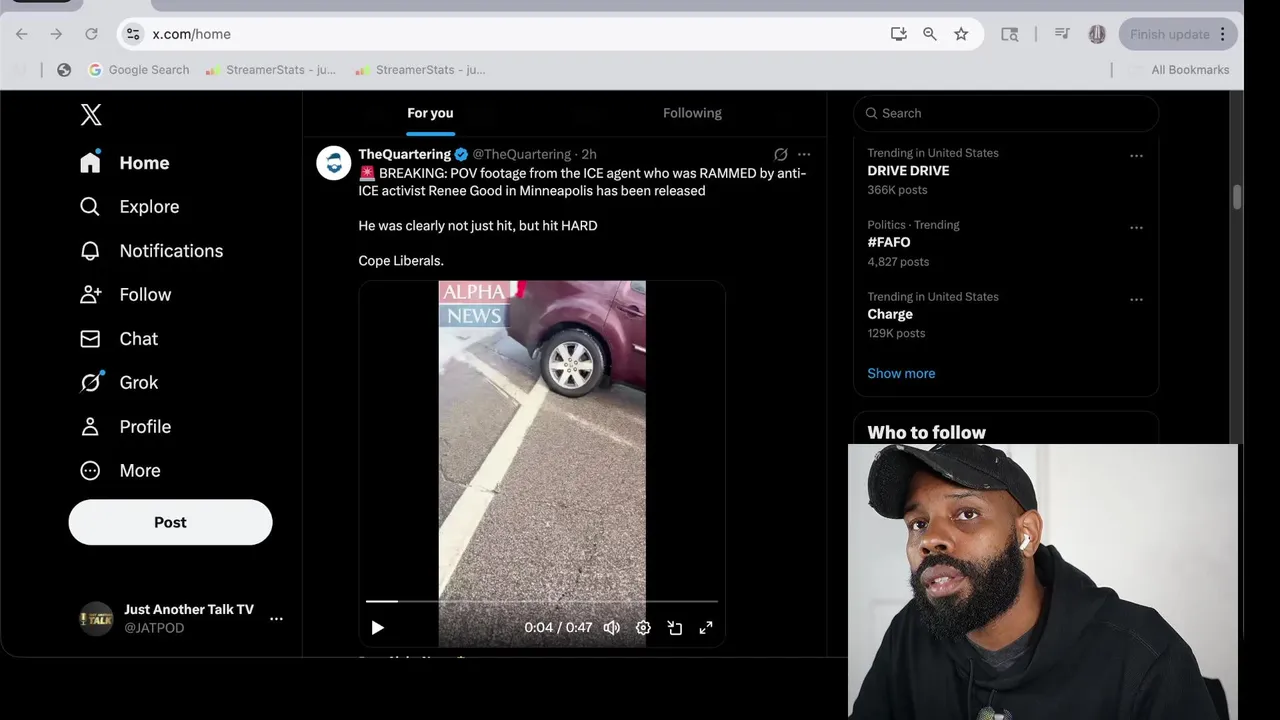1280x720 pixels.
Task: Click TheQuartering profile avatar
Action: click(334, 163)
